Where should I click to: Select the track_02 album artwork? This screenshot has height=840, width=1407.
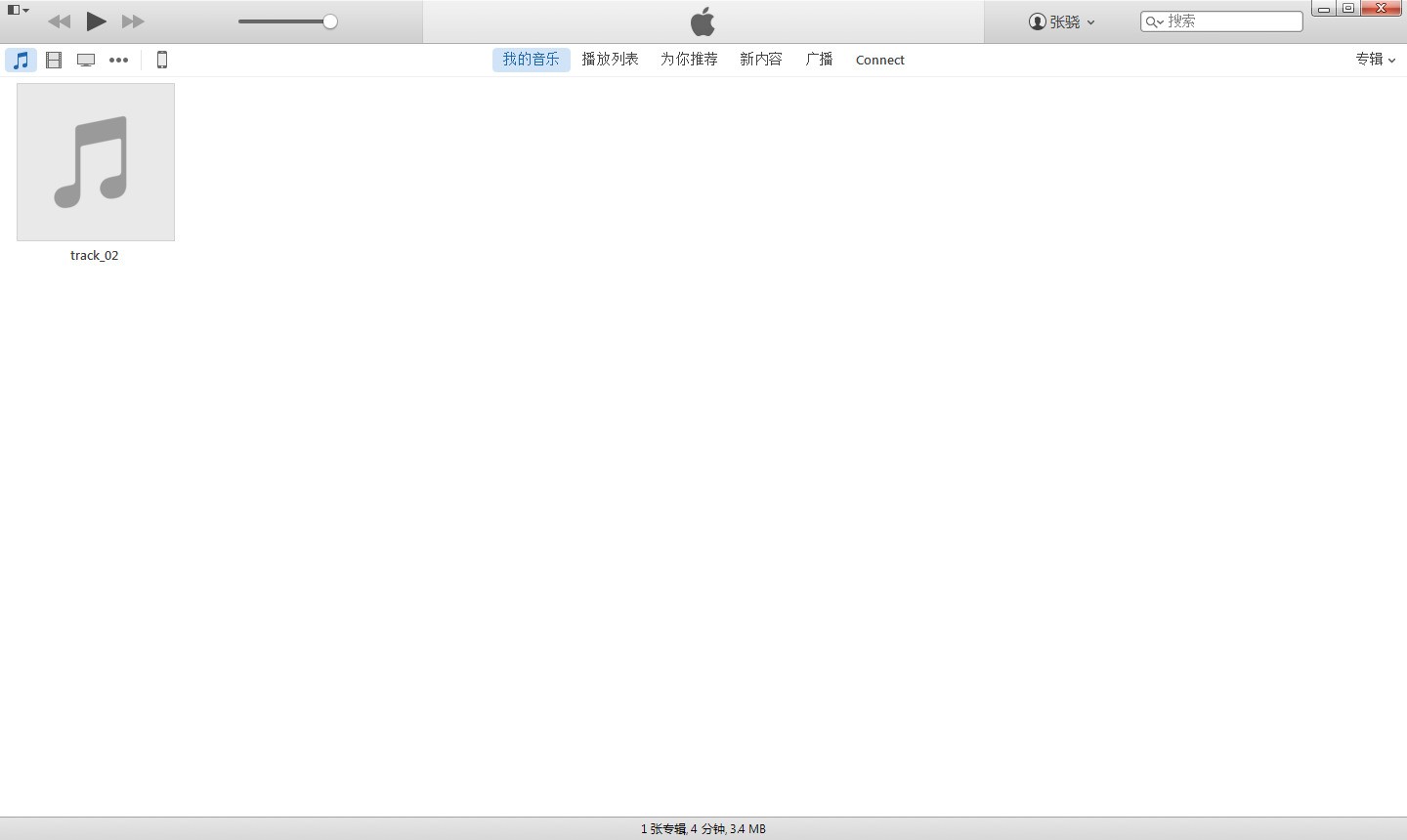(96, 162)
